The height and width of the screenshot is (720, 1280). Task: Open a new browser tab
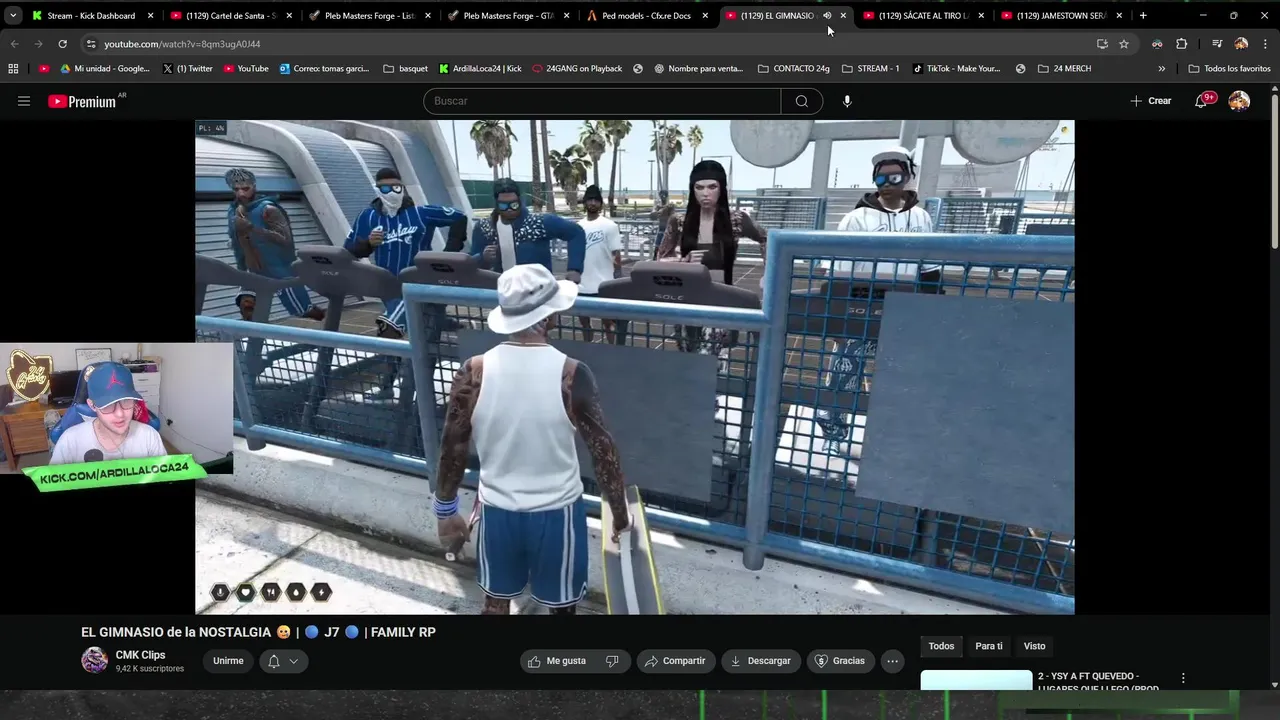click(1143, 16)
